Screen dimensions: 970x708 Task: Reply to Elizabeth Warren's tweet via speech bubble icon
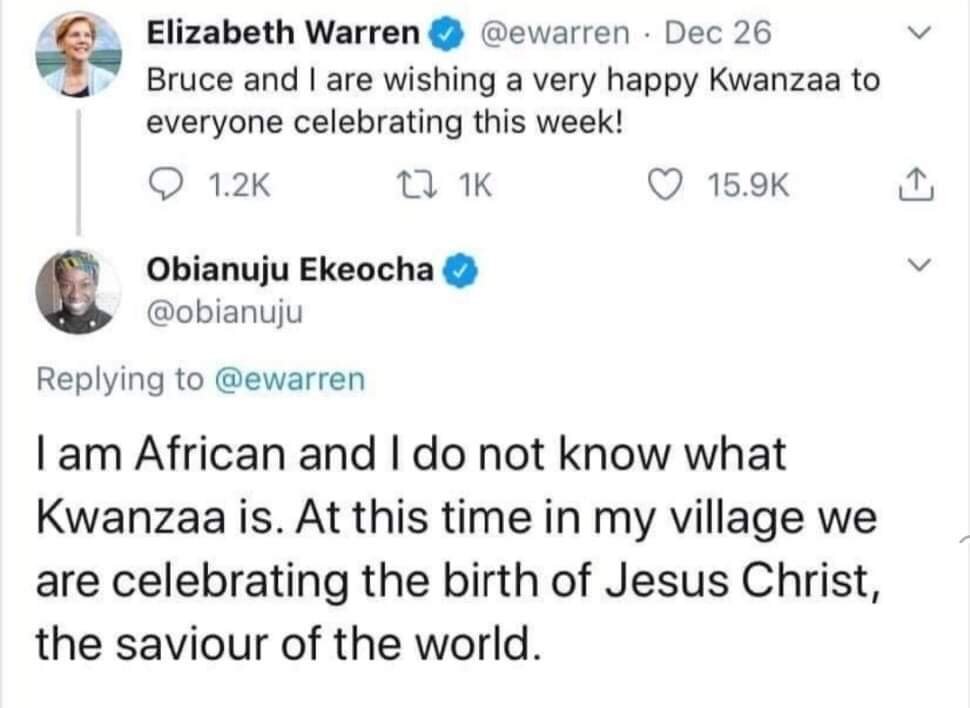click(x=163, y=185)
